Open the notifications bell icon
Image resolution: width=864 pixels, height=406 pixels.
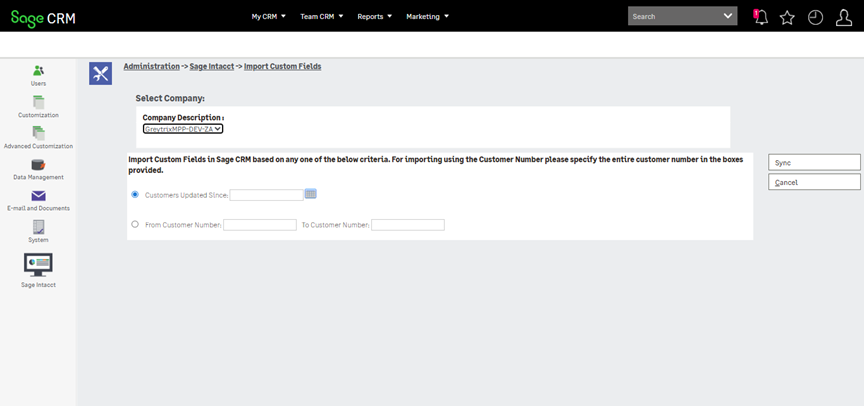(x=759, y=17)
